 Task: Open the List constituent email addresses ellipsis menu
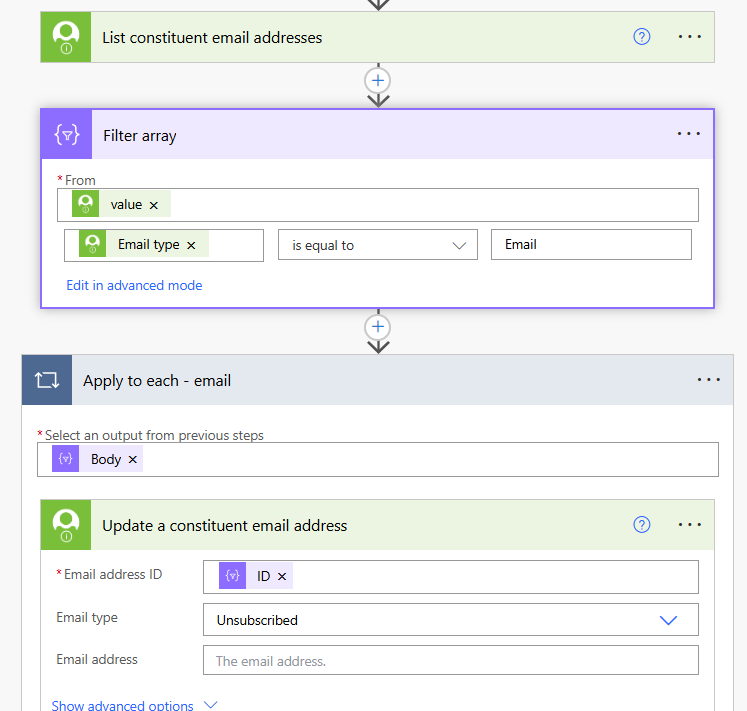click(690, 37)
